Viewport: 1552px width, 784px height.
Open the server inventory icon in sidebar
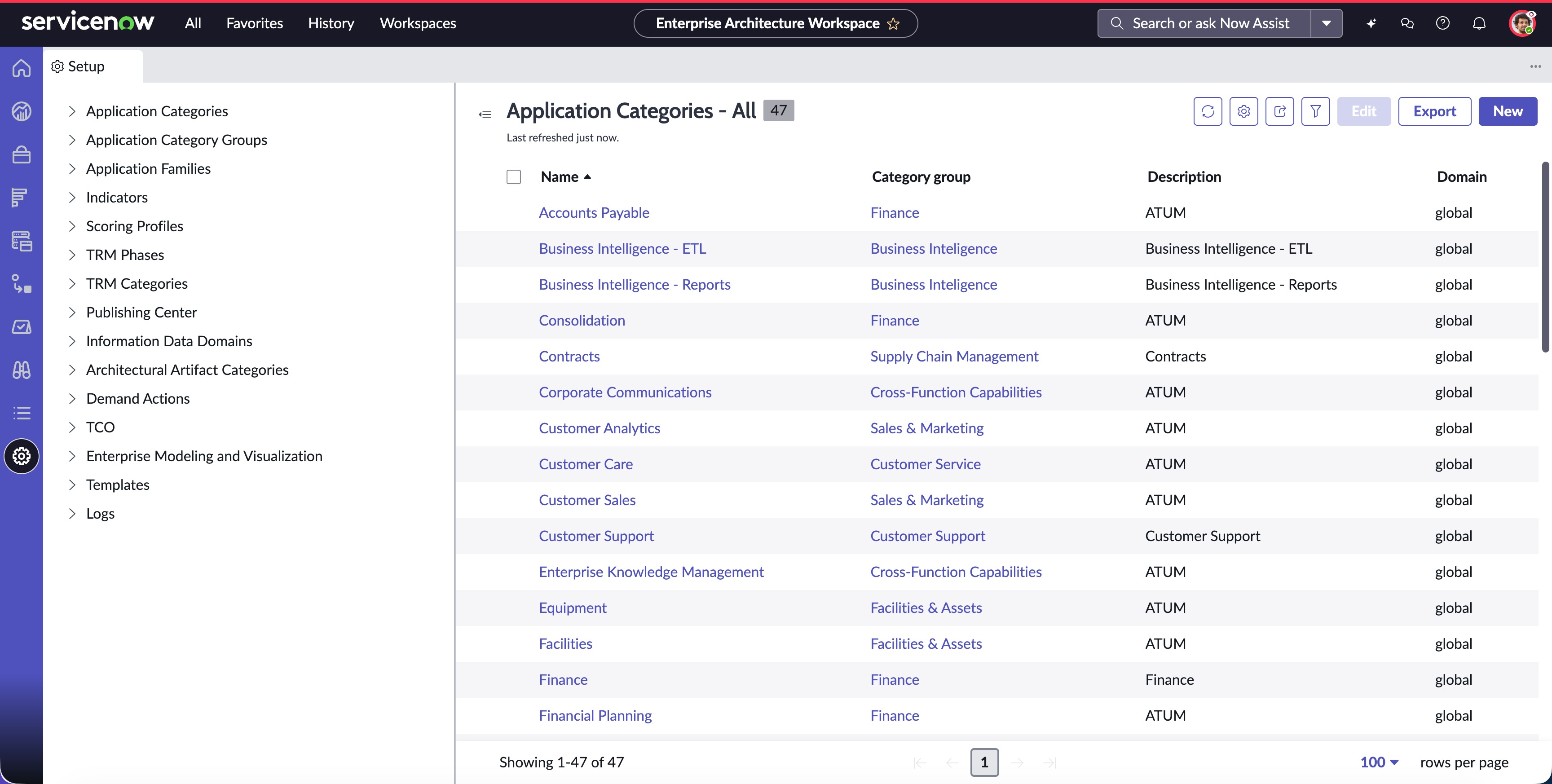coord(22,241)
